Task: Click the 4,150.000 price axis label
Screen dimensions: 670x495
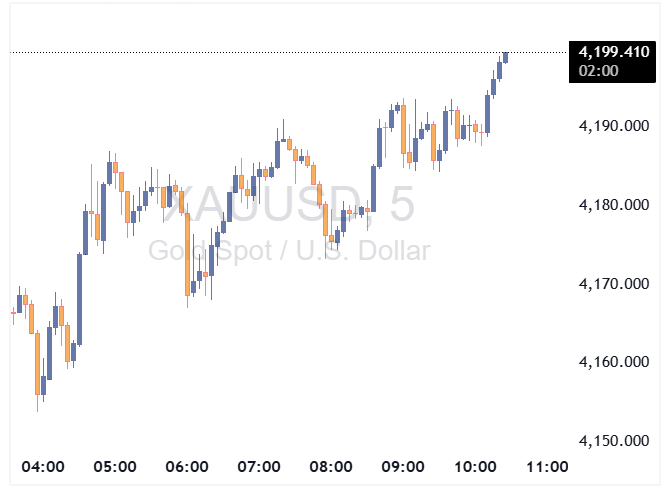Action: (x=615, y=441)
